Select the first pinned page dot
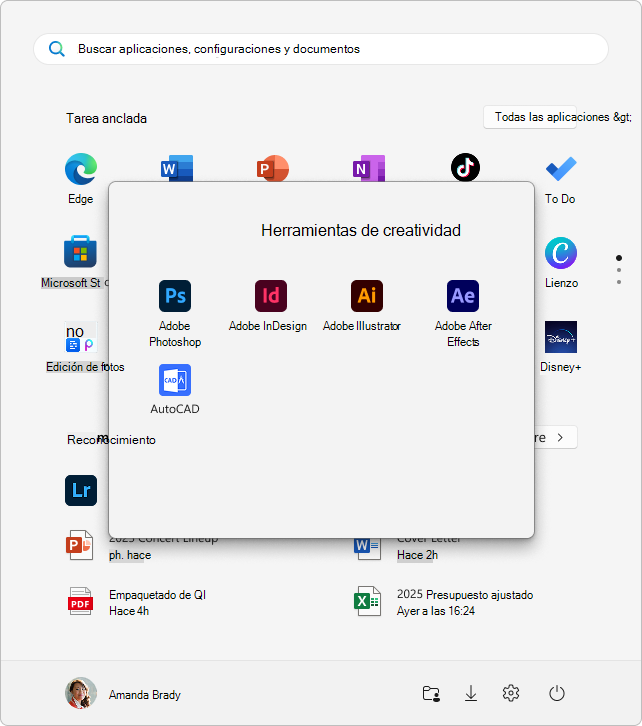 pos(619,258)
